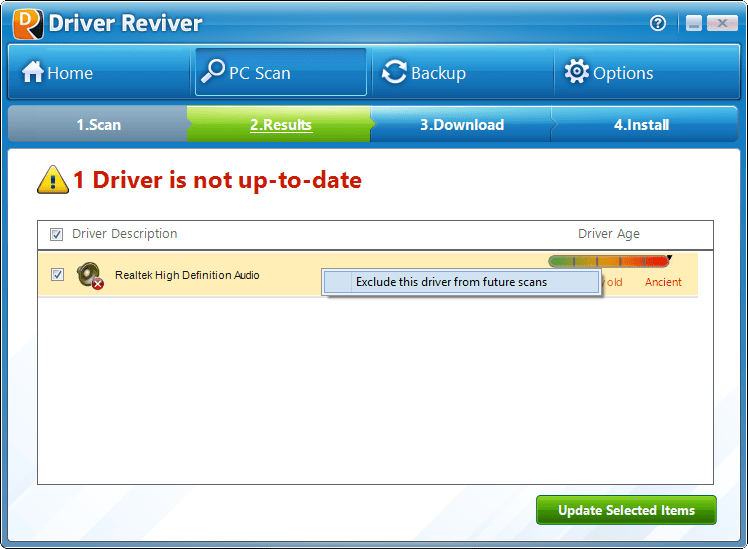Go to step 4.Install

(x=643, y=124)
